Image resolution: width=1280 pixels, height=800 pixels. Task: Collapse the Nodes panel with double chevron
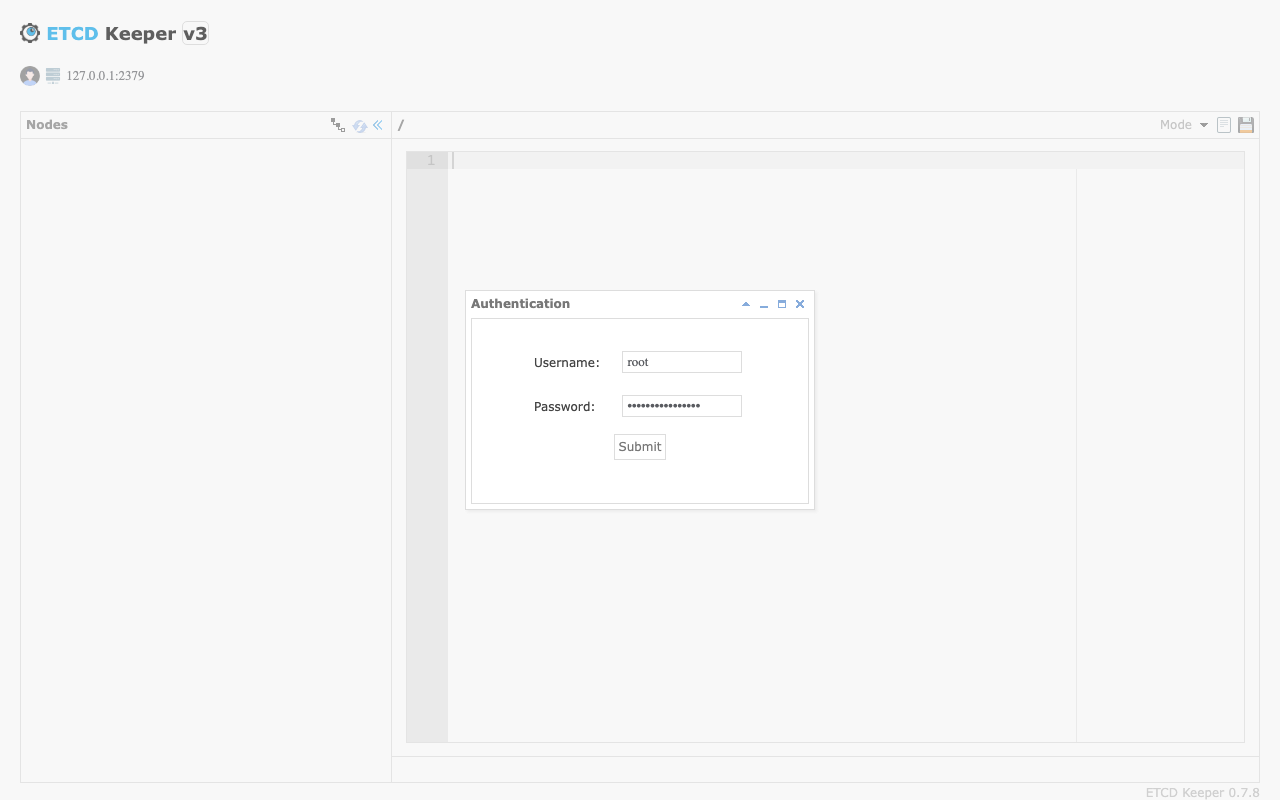378,125
